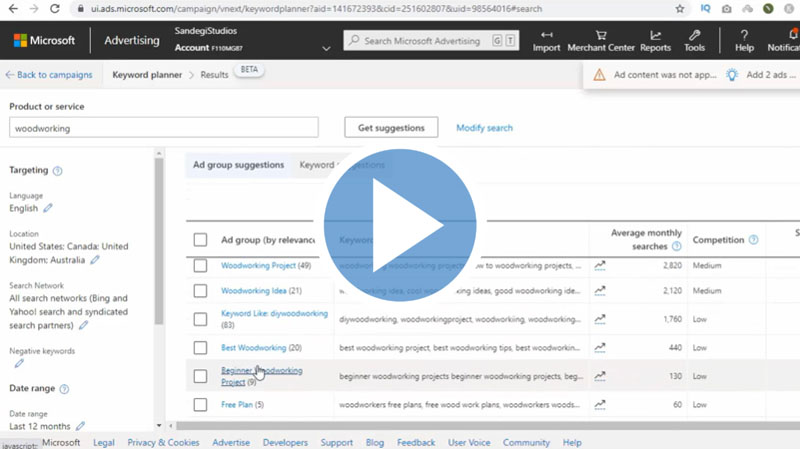Edit the Location targeting pencil
This screenshot has height=449, width=800.
point(95,260)
